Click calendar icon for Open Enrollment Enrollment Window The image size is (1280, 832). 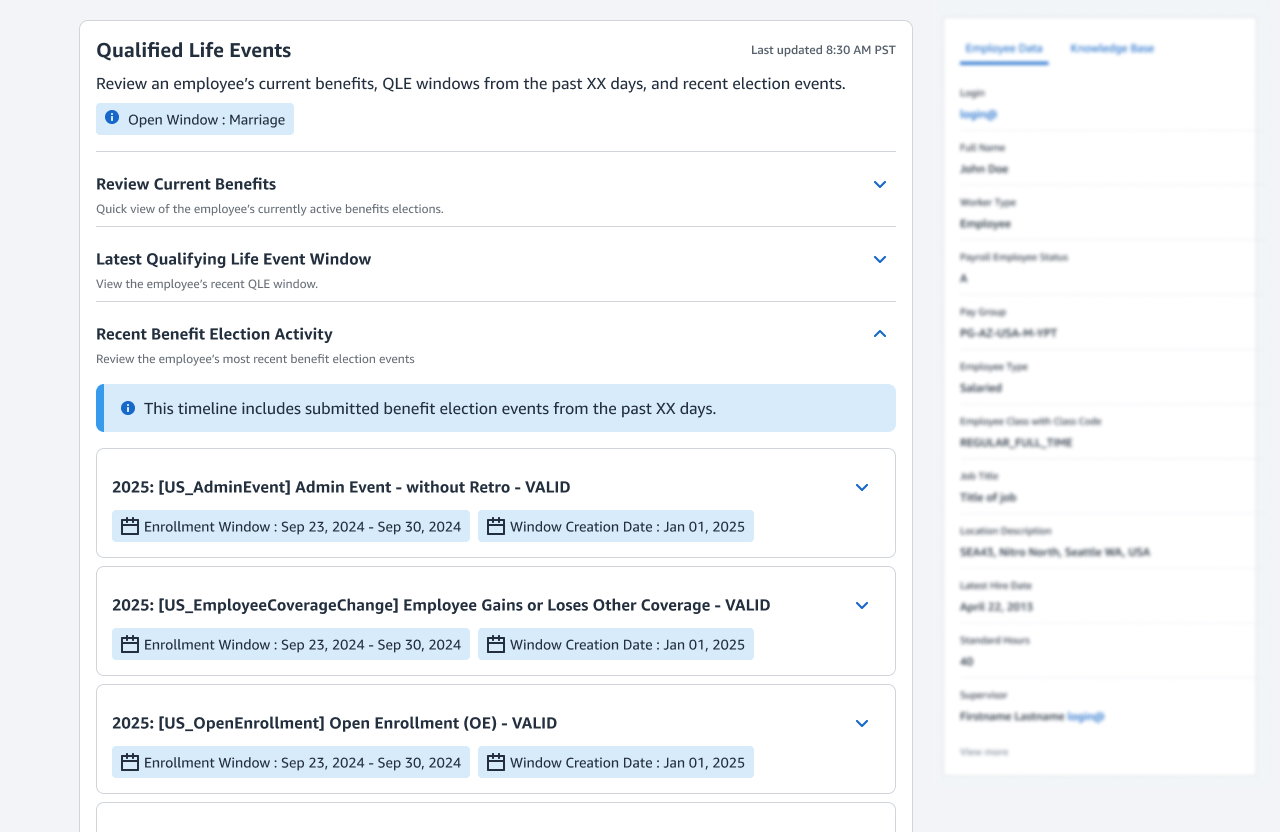(x=130, y=762)
